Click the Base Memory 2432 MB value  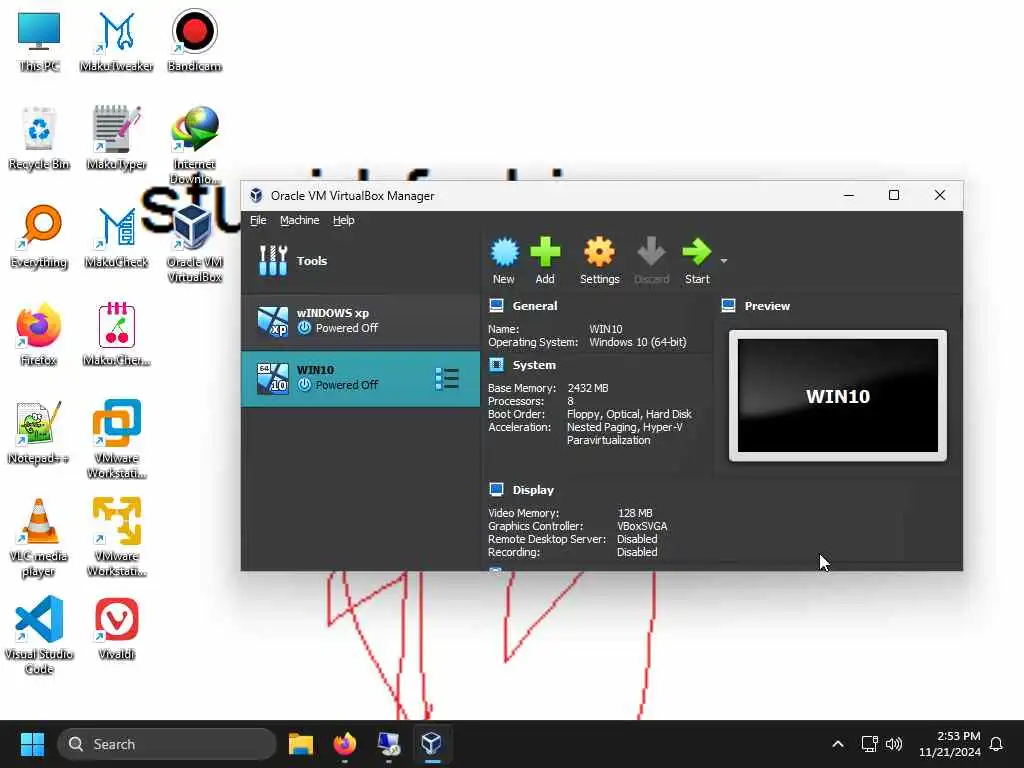point(588,388)
